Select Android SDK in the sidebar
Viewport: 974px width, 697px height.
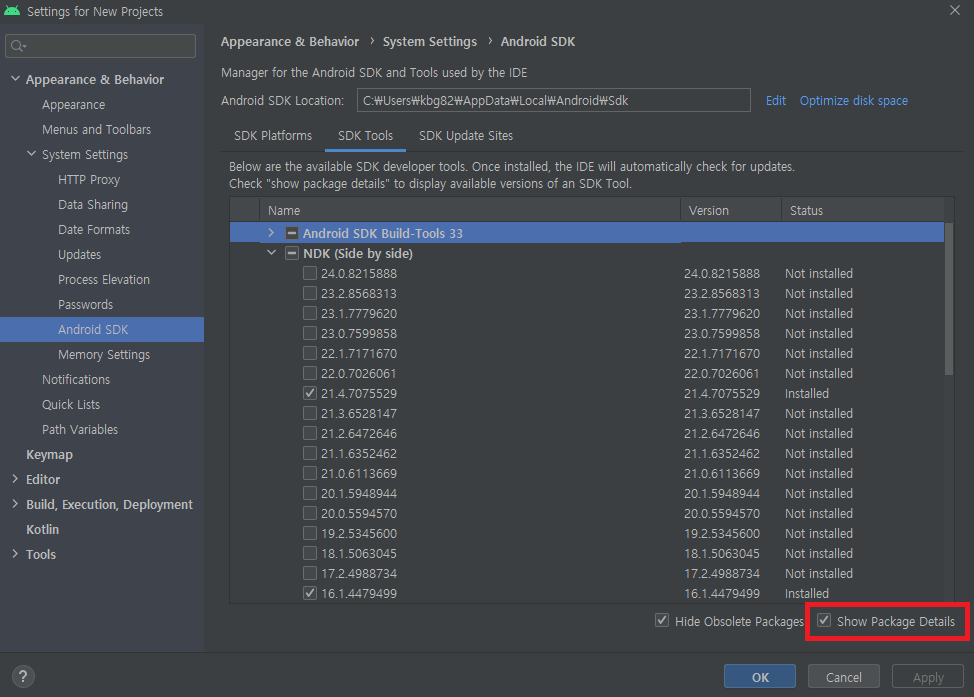coord(102,329)
